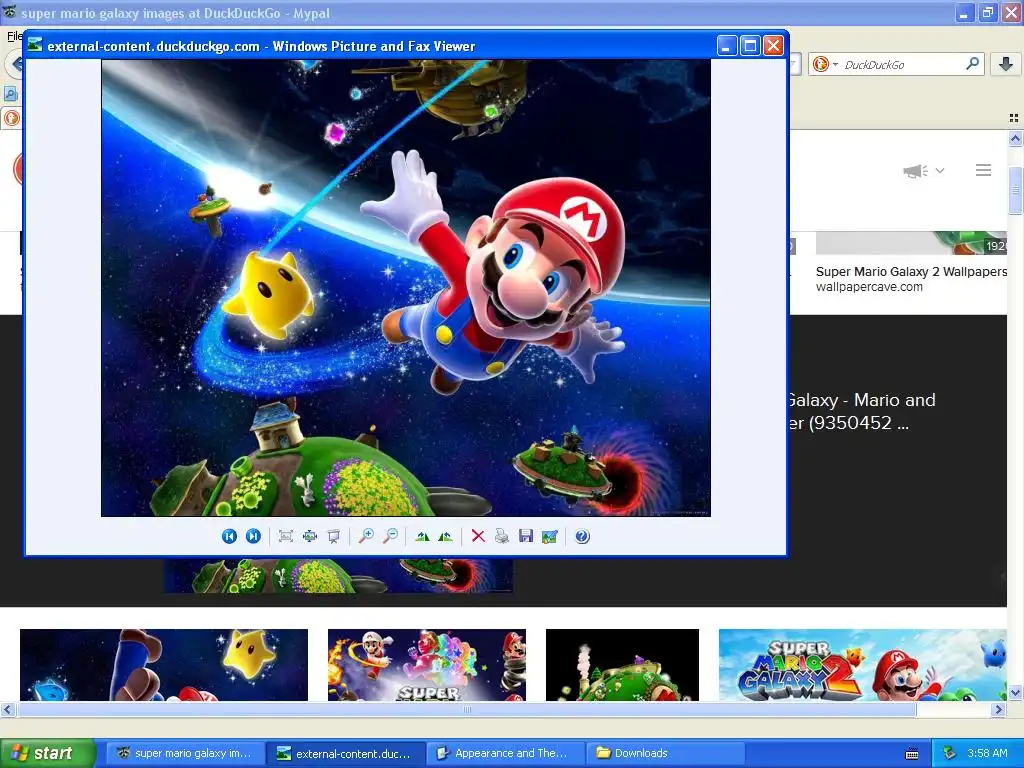Open the DuckDuckGo hamburger menu
This screenshot has height=768, width=1024.
pyautogui.click(x=984, y=170)
